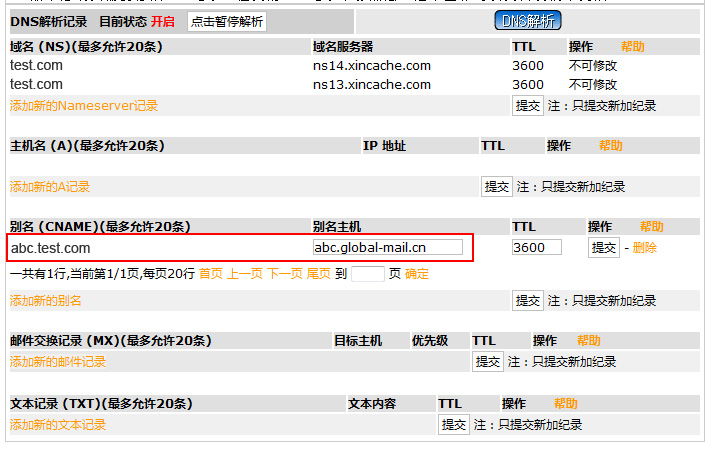Viewport: 705px width, 473px height.
Task: Click test.com in ns14 row
Action: click(36, 66)
